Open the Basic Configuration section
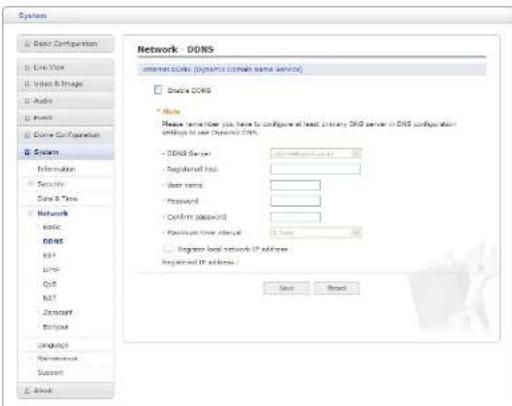Viewport: 512px width, 406px height. tap(65, 44)
